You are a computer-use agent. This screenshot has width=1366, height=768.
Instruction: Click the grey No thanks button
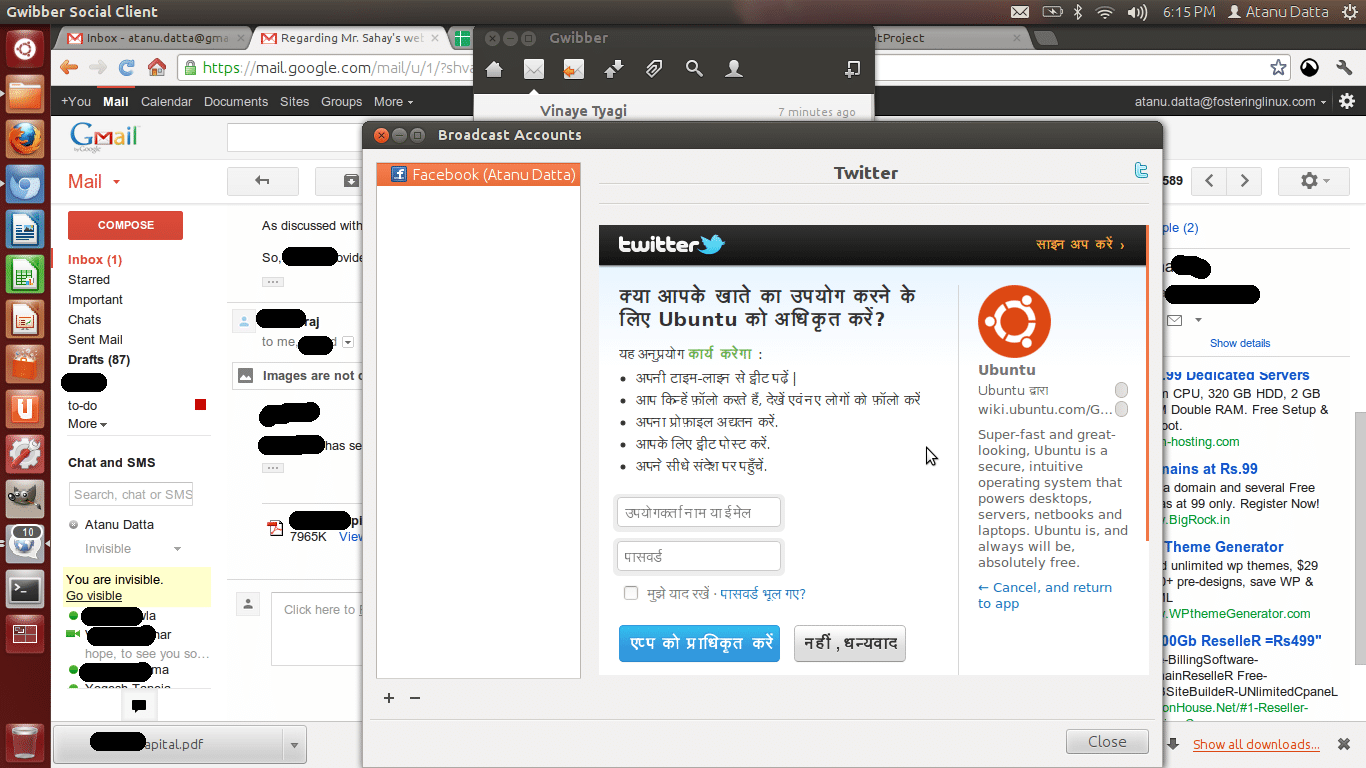(850, 644)
